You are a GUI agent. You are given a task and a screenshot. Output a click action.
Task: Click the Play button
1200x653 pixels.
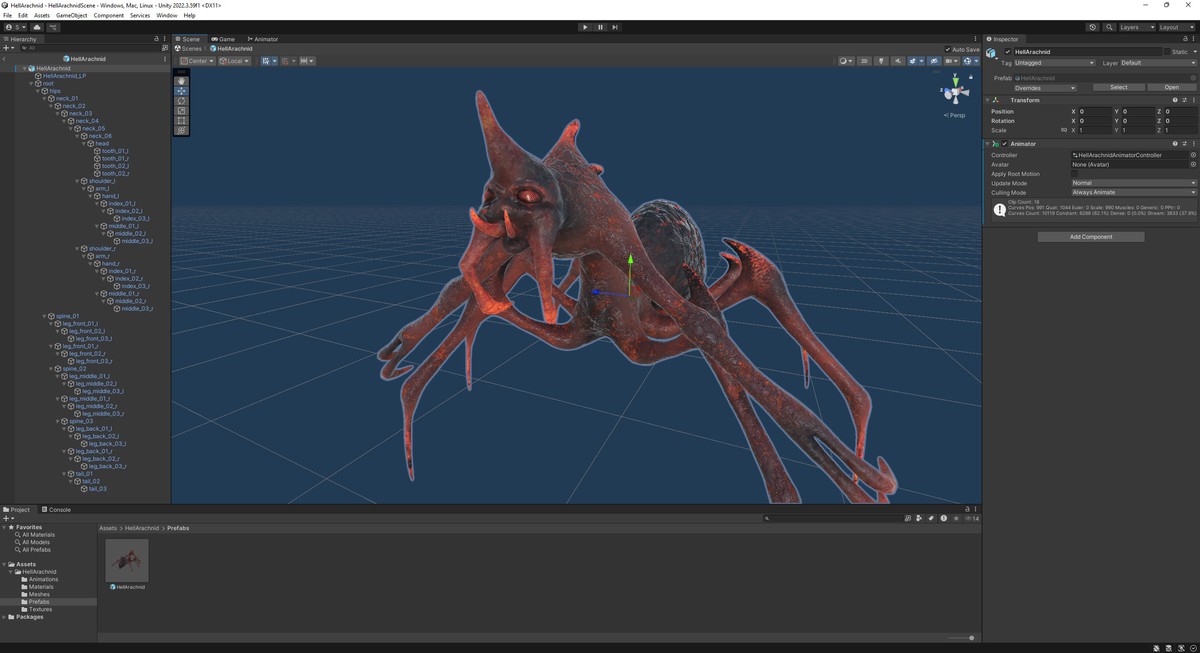coord(585,27)
